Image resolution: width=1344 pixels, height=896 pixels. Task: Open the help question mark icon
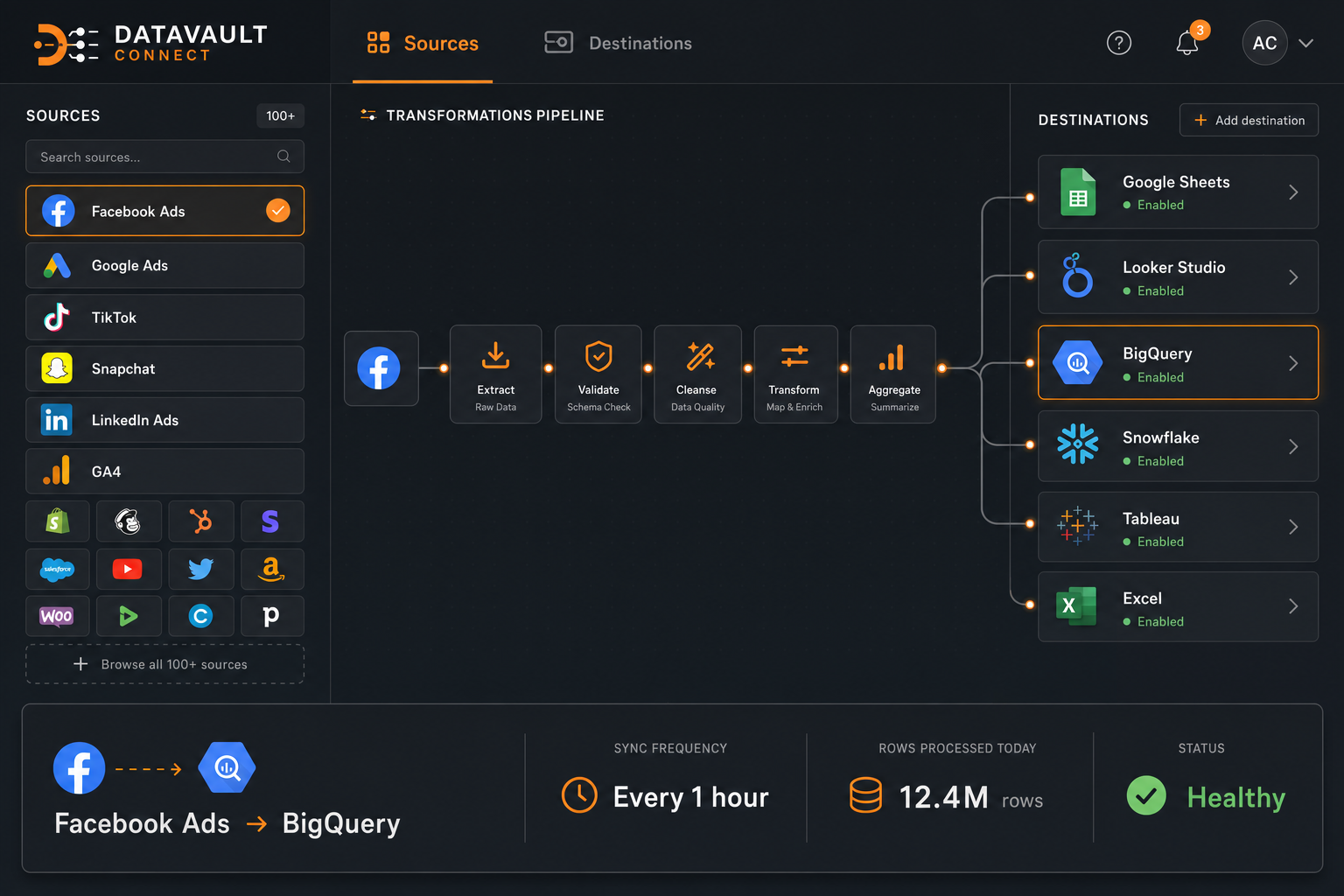1119,43
